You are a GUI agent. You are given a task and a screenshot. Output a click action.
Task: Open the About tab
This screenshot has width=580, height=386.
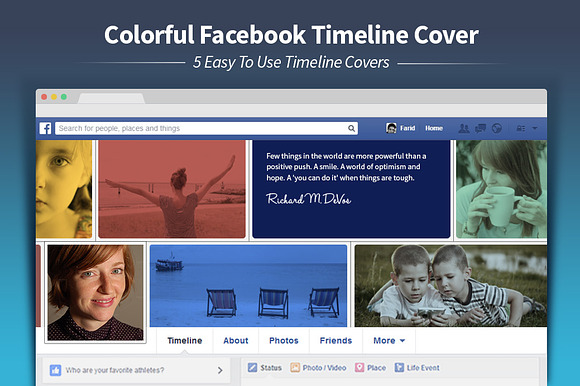click(x=236, y=341)
